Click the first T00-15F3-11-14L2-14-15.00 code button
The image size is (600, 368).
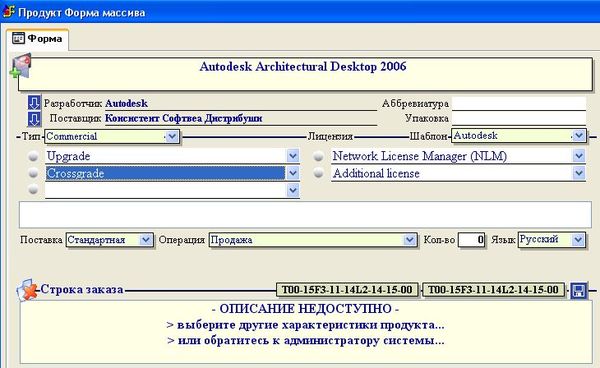(347, 290)
